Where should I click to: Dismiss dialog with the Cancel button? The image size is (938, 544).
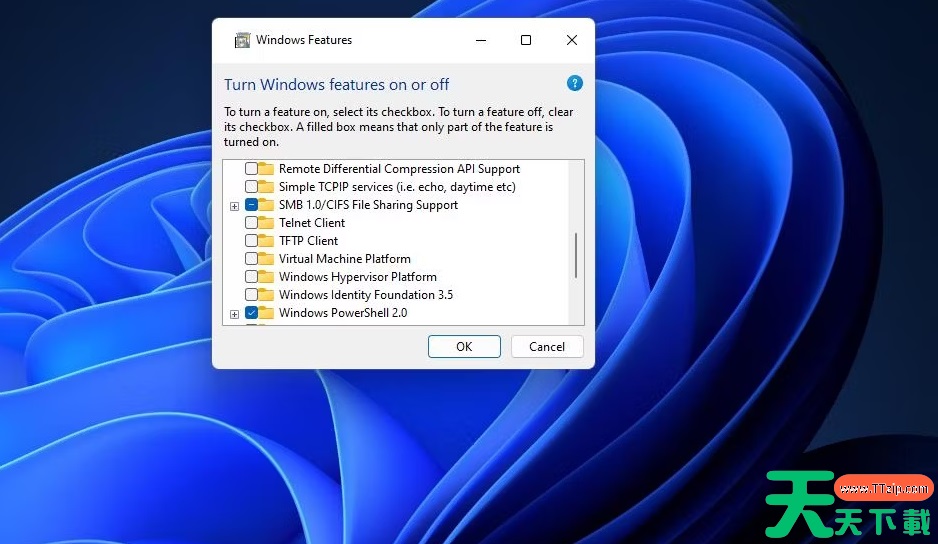tap(547, 347)
